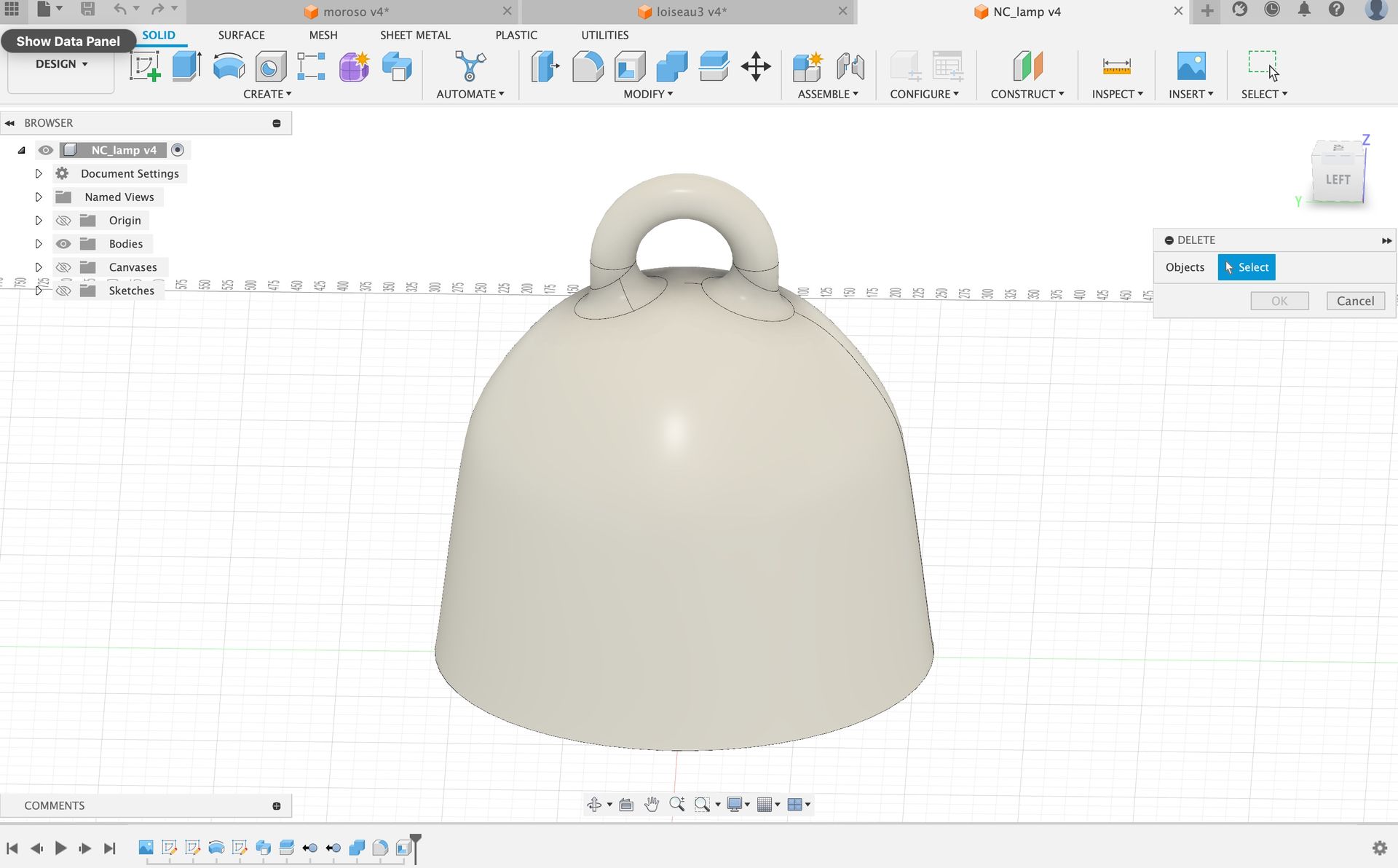Expand the Named Views node
Image resolution: width=1398 pixels, height=868 pixels.
coord(39,197)
